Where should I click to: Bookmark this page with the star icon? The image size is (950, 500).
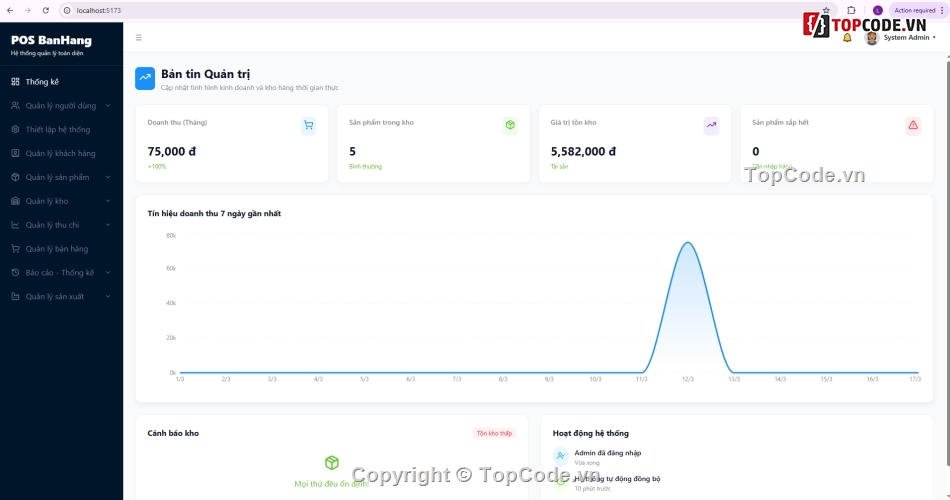[826, 10]
